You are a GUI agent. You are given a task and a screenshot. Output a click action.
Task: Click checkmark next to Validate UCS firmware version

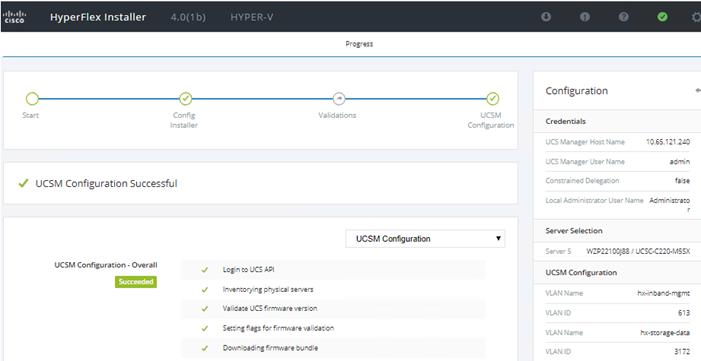point(205,309)
